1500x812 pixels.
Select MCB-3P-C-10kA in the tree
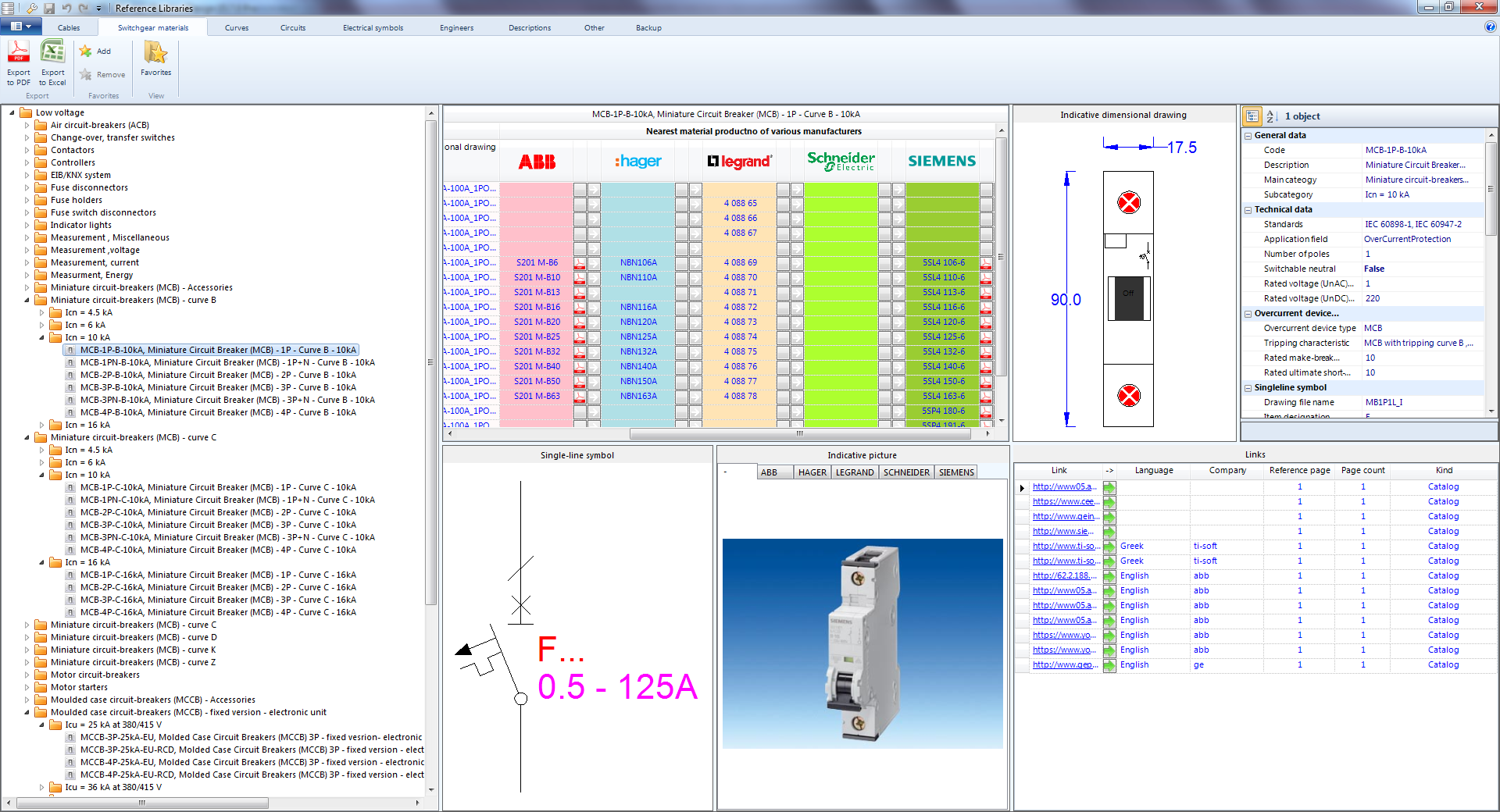[218, 525]
